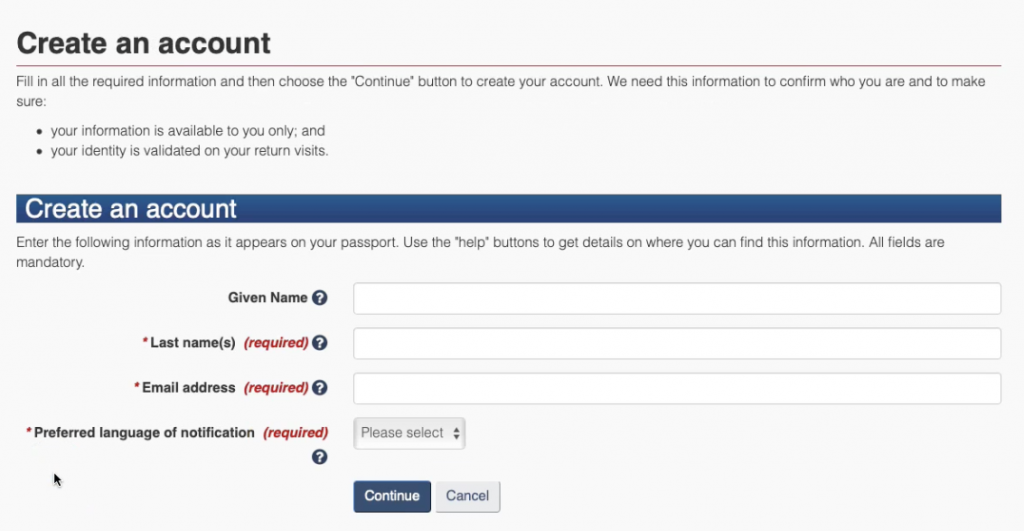
Task: Click the "your identity is validated" bullet text
Action: [x=189, y=152]
